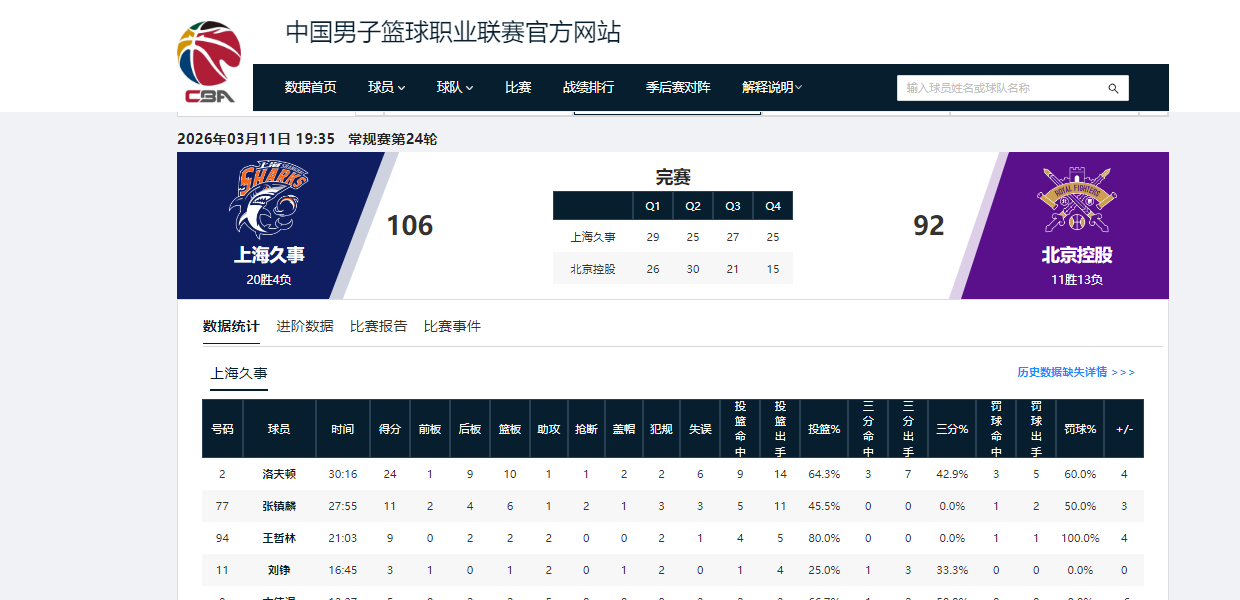Click player 洛夫顿 in the stats table
Screen dimensions: 1240x600
pyautogui.click(x=279, y=475)
